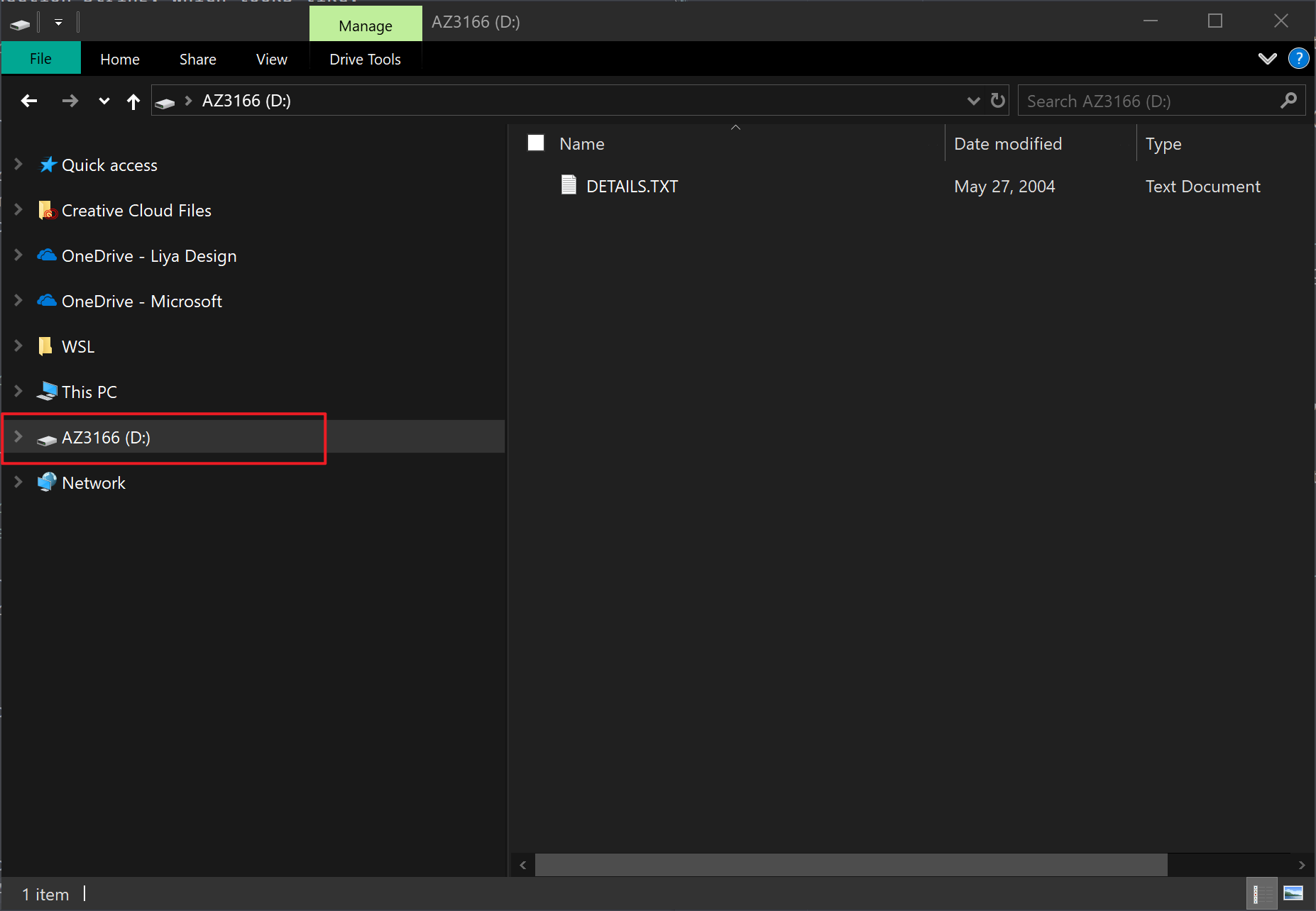Image resolution: width=1316 pixels, height=911 pixels.
Task: Click the drive icon in the title bar
Action: pyautogui.click(x=20, y=24)
